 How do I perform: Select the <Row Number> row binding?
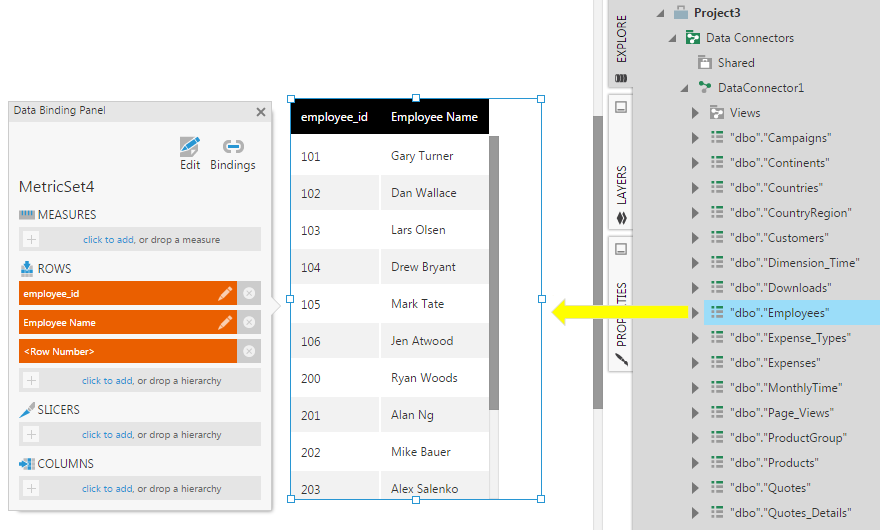[x=128, y=351]
